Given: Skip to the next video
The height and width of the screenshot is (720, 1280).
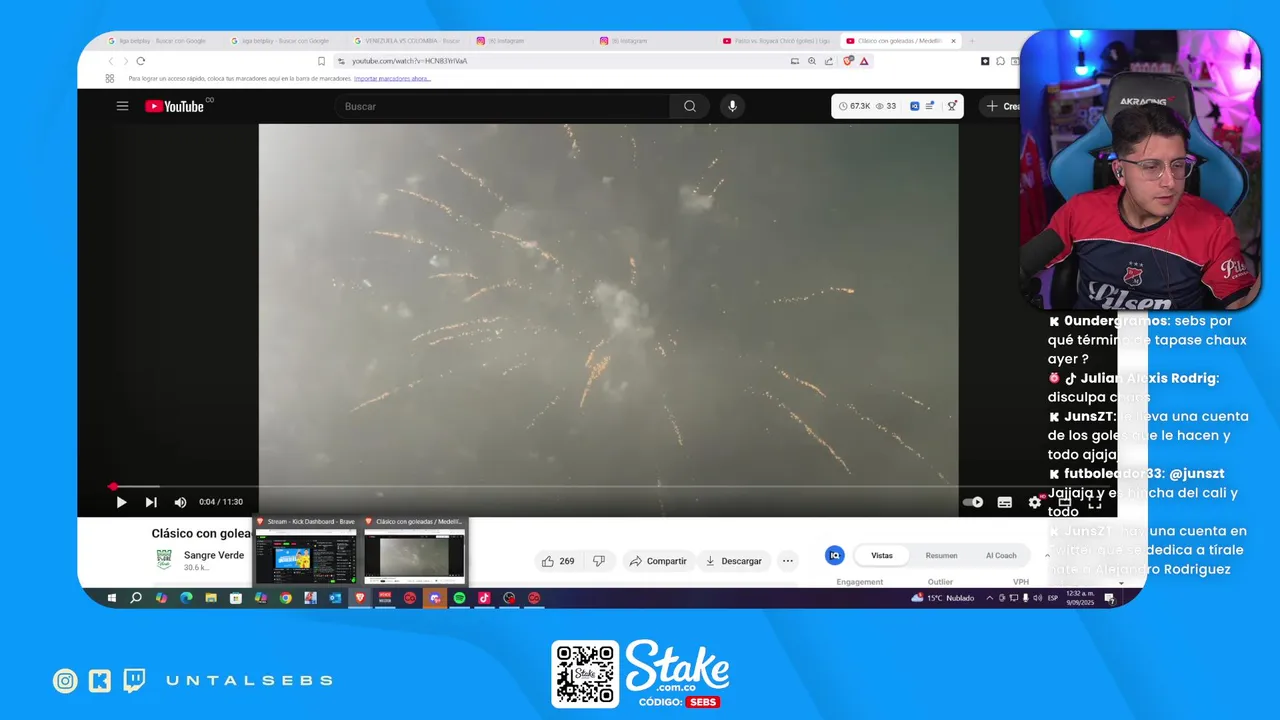Looking at the screenshot, I should point(151,502).
